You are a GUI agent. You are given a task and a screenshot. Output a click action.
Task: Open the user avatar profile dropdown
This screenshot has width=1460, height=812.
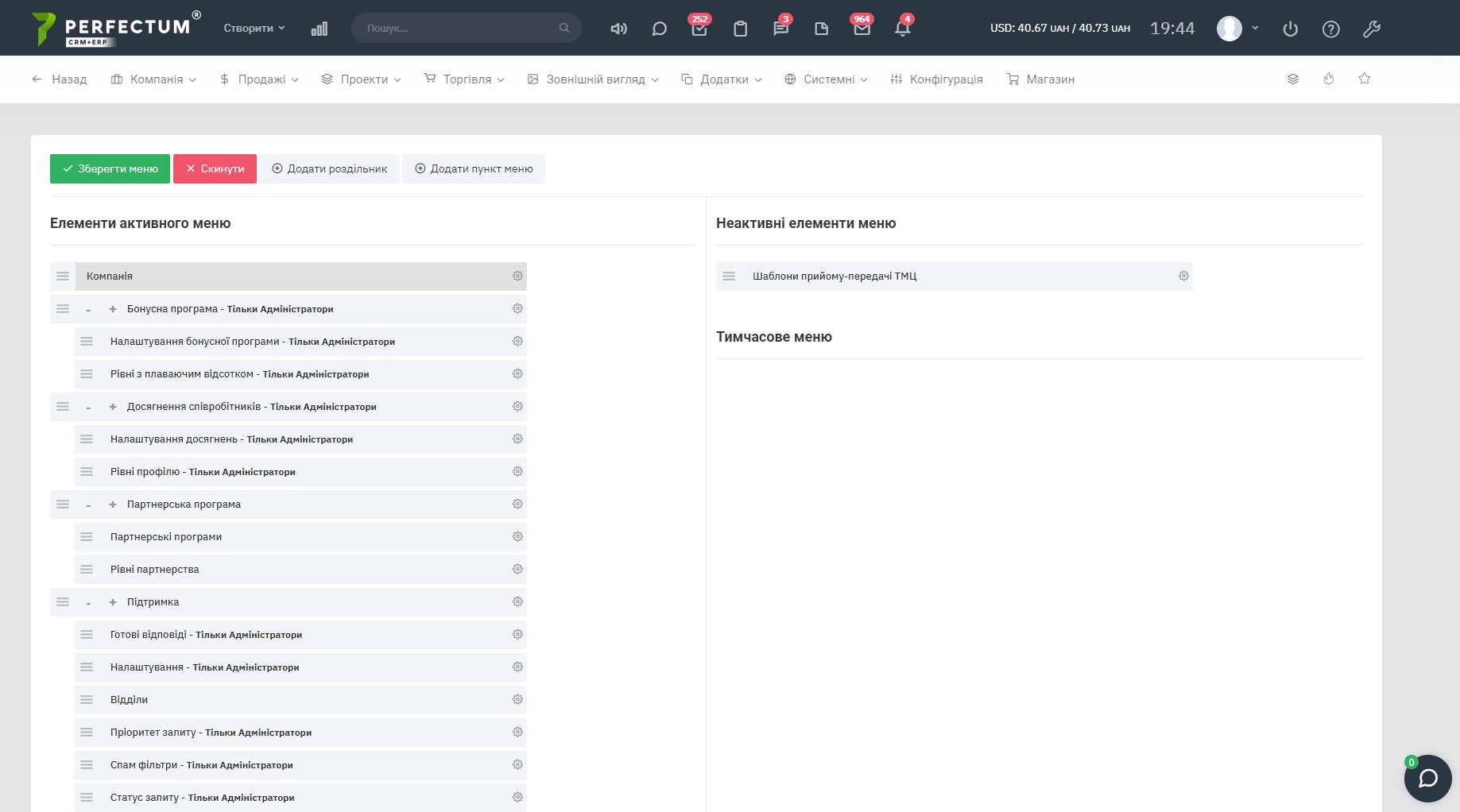pos(1237,29)
